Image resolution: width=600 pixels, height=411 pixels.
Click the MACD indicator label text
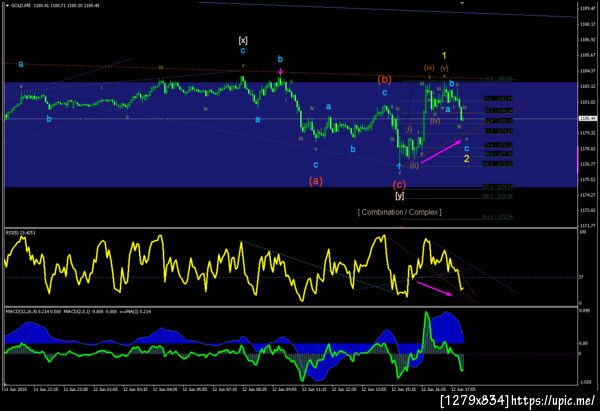pyautogui.click(x=78, y=312)
